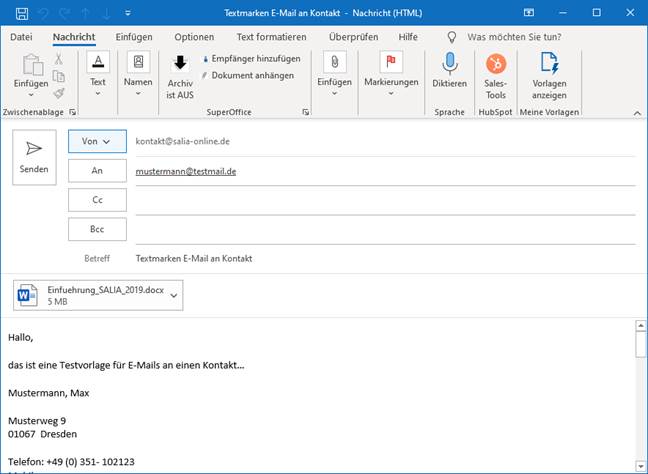Image resolution: width=648 pixels, height=474 pixels.
Task: Click the An recipients button
Action: (x=97, y=171)
